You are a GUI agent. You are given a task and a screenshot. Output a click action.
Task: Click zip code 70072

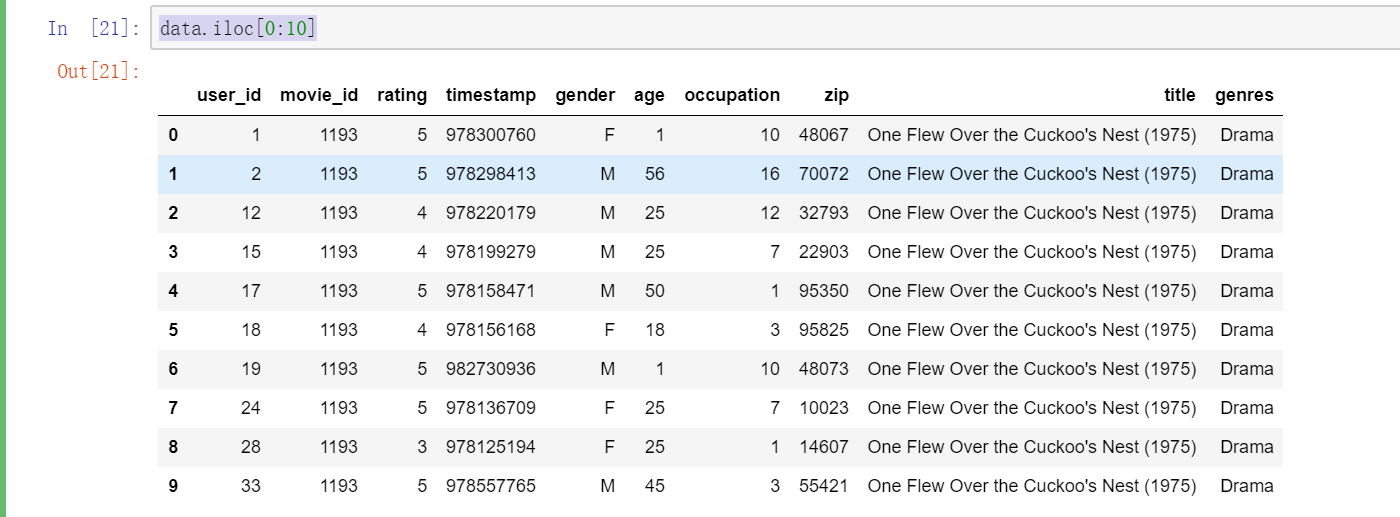[824, 174]
